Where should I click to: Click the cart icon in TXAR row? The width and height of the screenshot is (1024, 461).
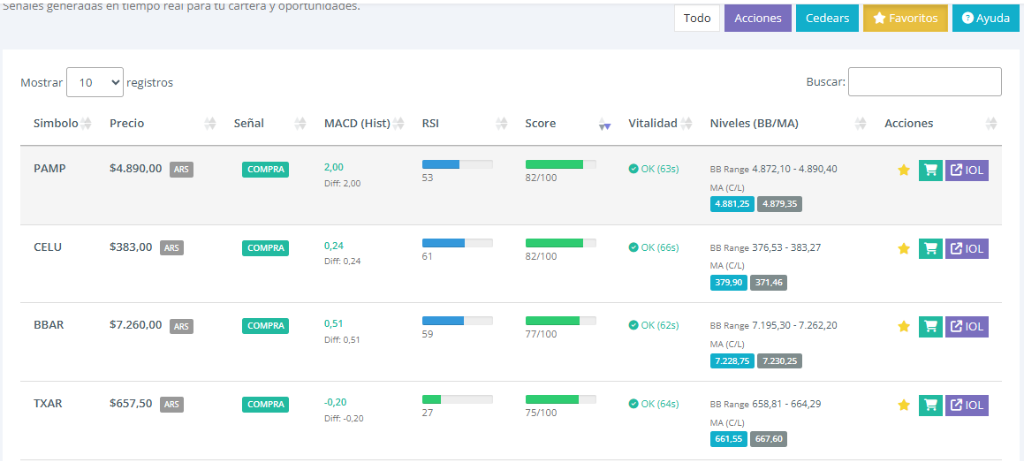pos(931,405)
